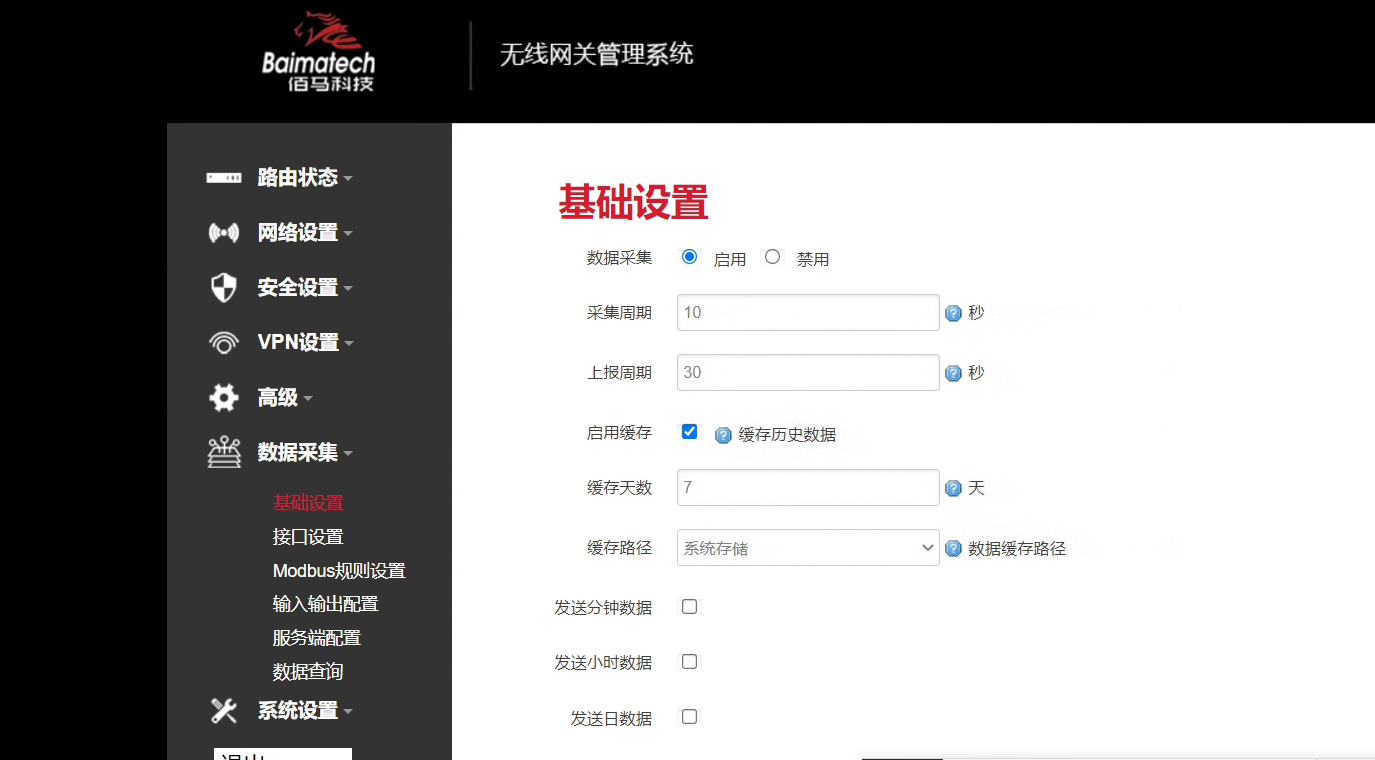Click the 高级 gear icon

tap(222, 397)
